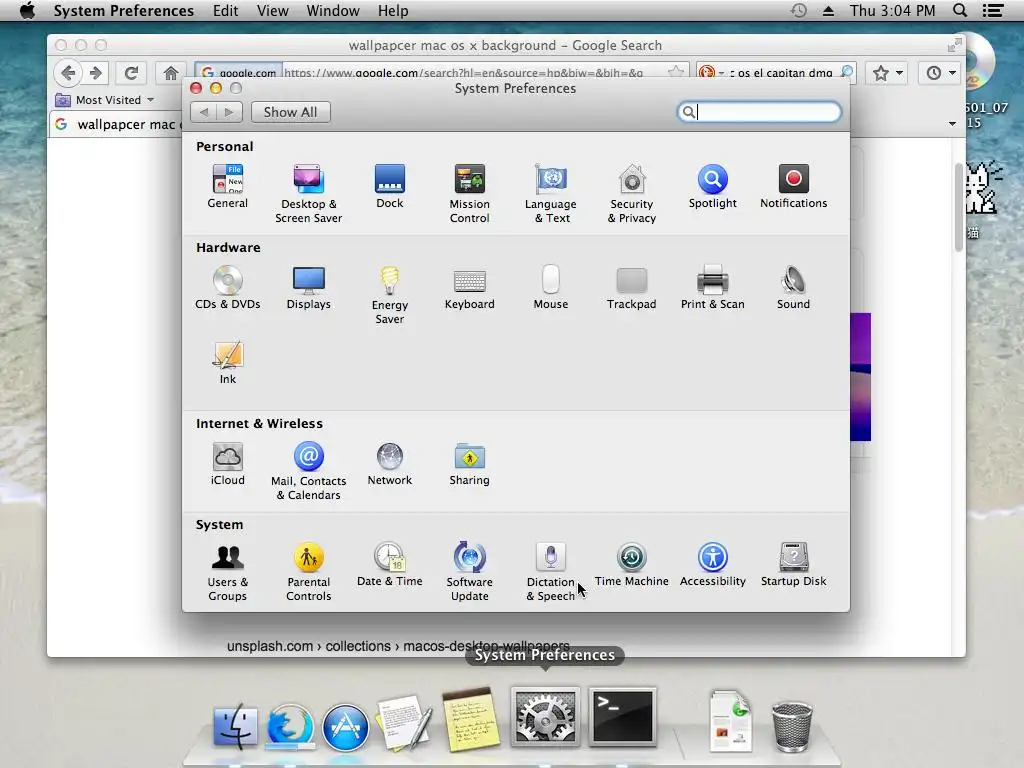This screenshot has height=768, width=1024.
Task: Open the Sharing preferences pane
Action: point(470,464)
